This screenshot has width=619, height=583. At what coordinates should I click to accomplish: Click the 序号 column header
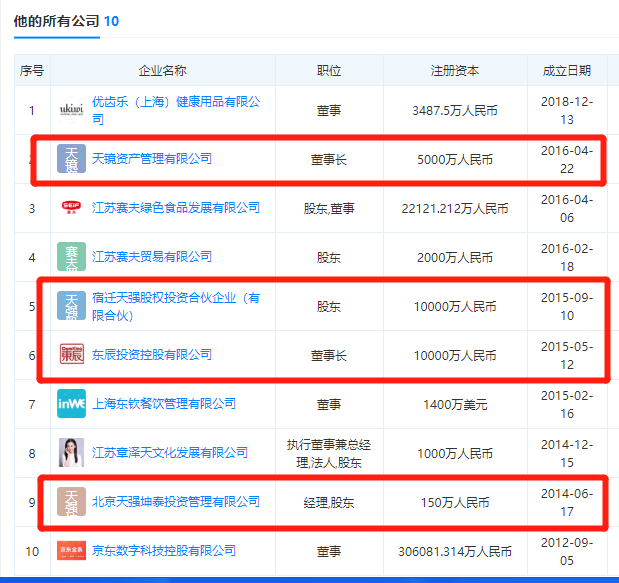[x=32, y=71]
